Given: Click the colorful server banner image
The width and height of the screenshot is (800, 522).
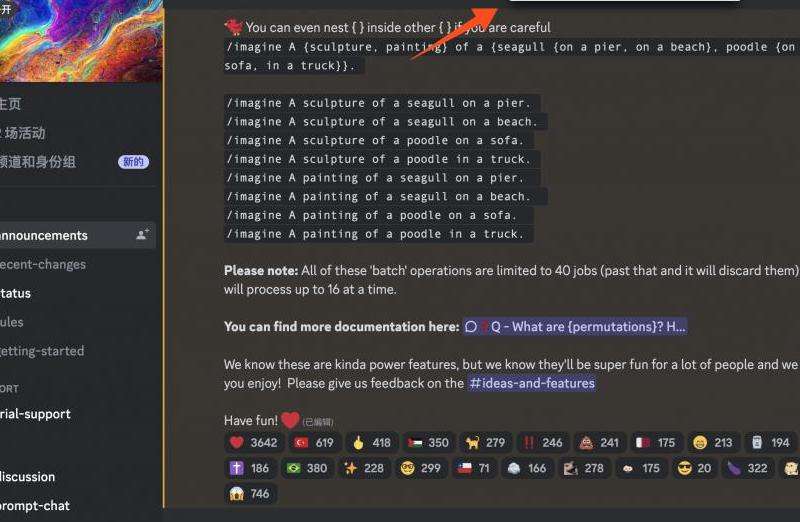Looking at the screenshot, I should coord(82,41).
